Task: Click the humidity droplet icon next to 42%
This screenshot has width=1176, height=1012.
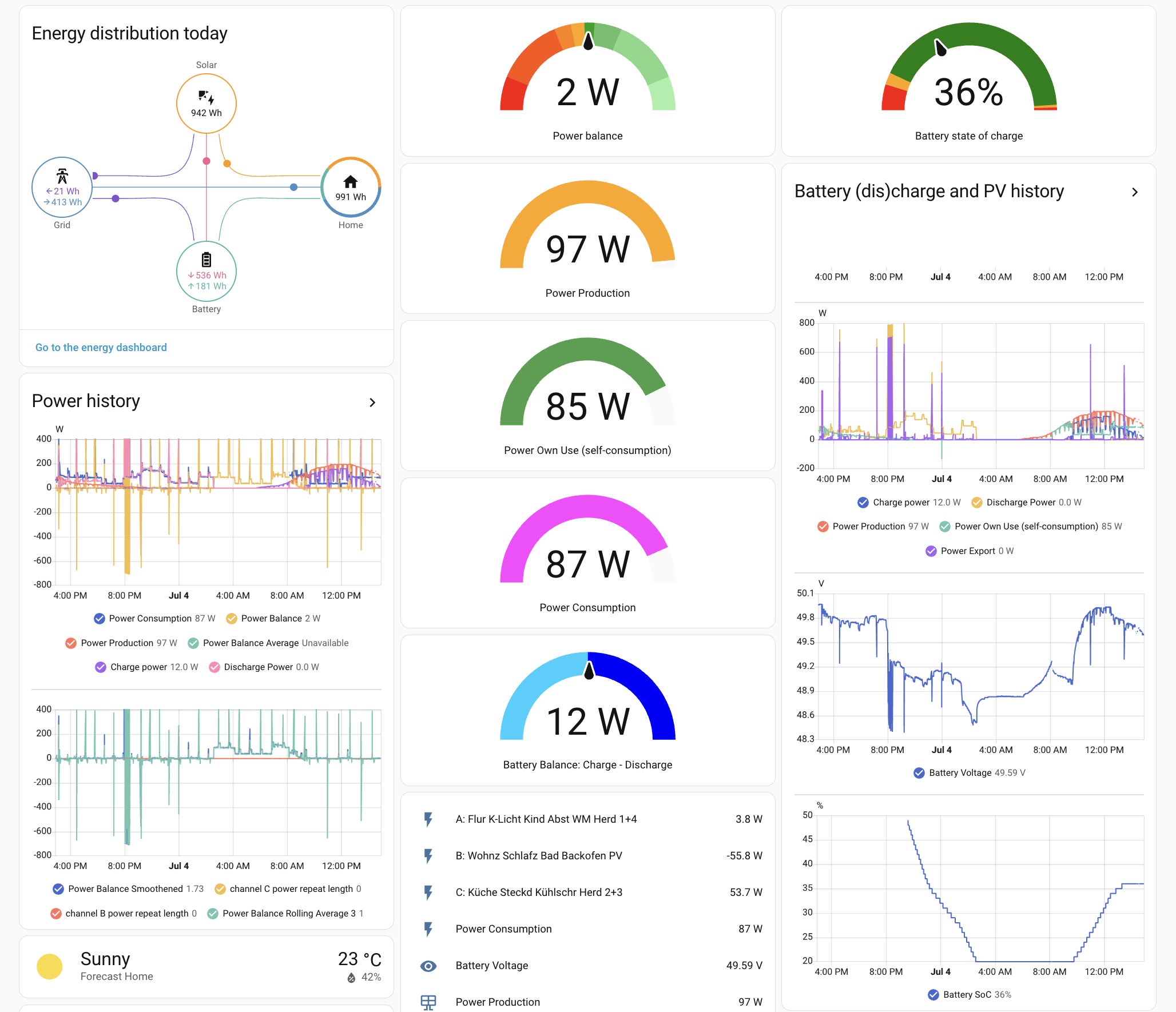Action: (352, 978)
